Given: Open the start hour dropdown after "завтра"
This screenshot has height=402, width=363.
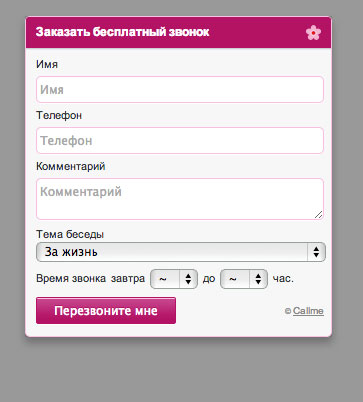Looking at the screenshot, I should click(x=174, y=279).
